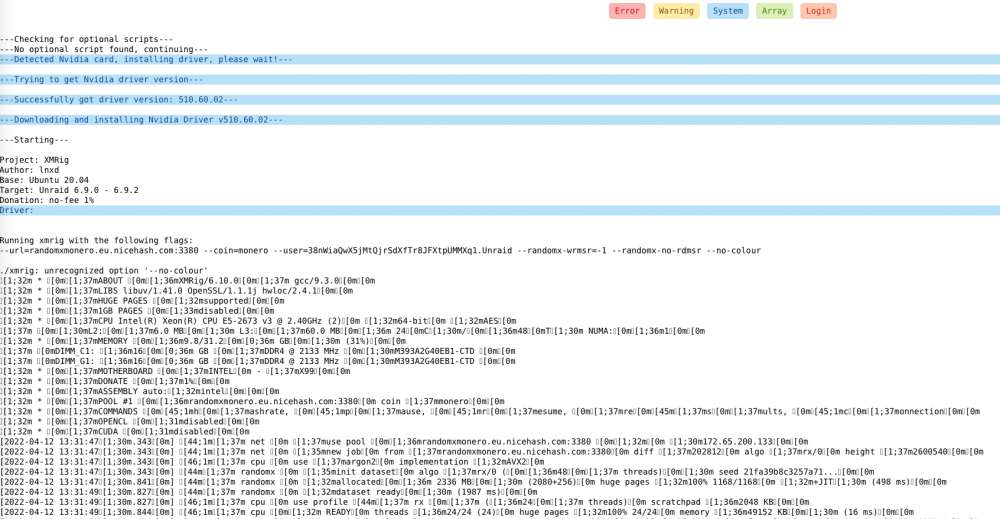
Task: Click the '---Starting---' line
Action: coord(34,140)
